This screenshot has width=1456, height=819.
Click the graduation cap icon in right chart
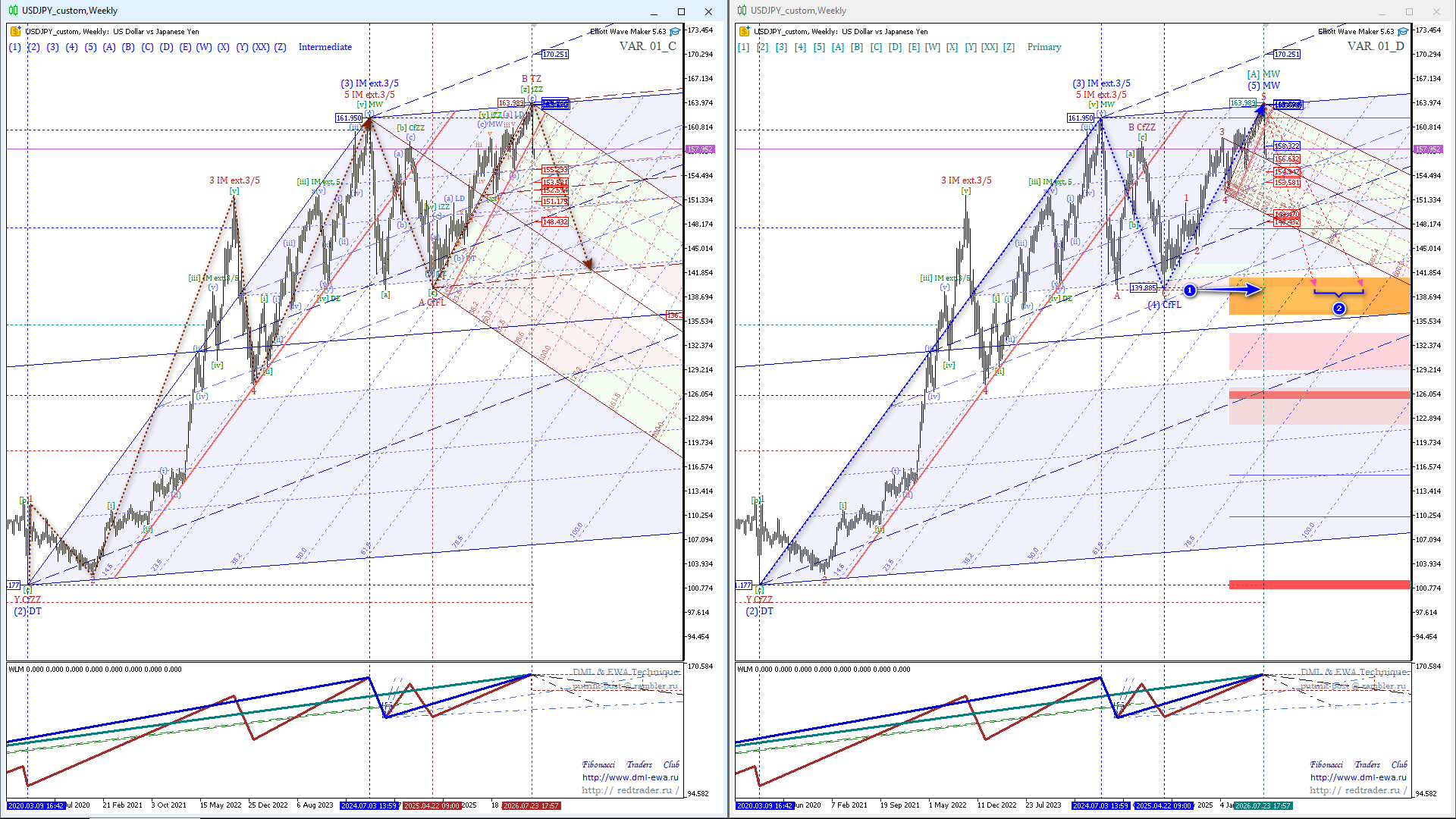[x=1403, y=32]
